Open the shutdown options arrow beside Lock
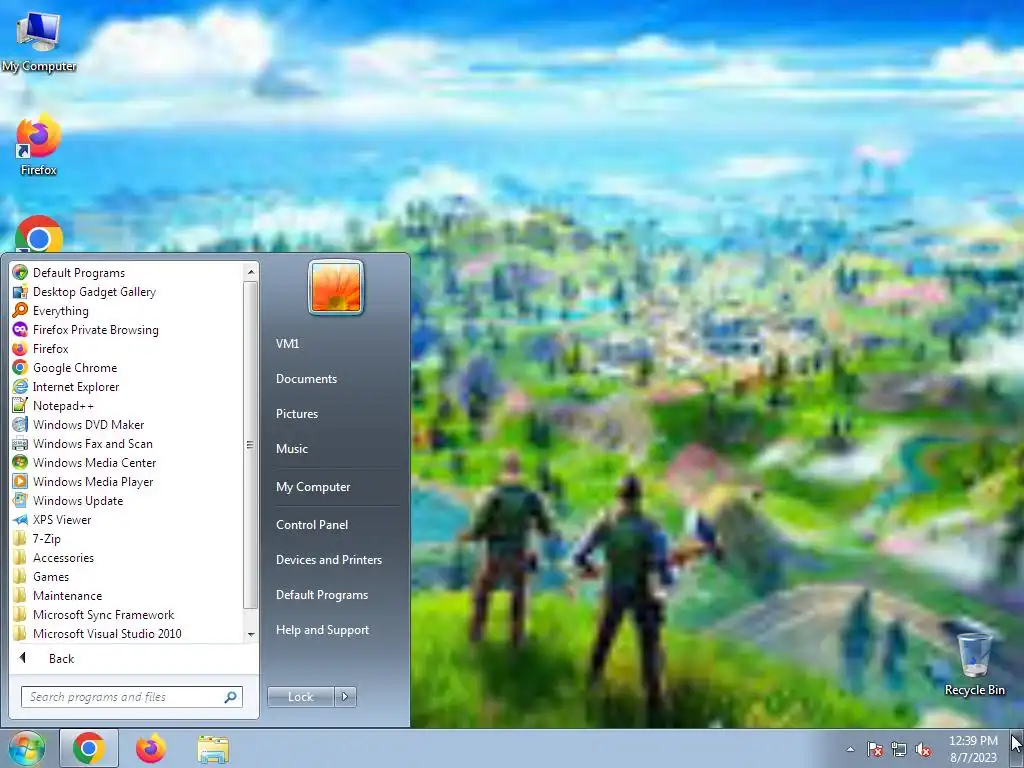 (x=345, y=697)
